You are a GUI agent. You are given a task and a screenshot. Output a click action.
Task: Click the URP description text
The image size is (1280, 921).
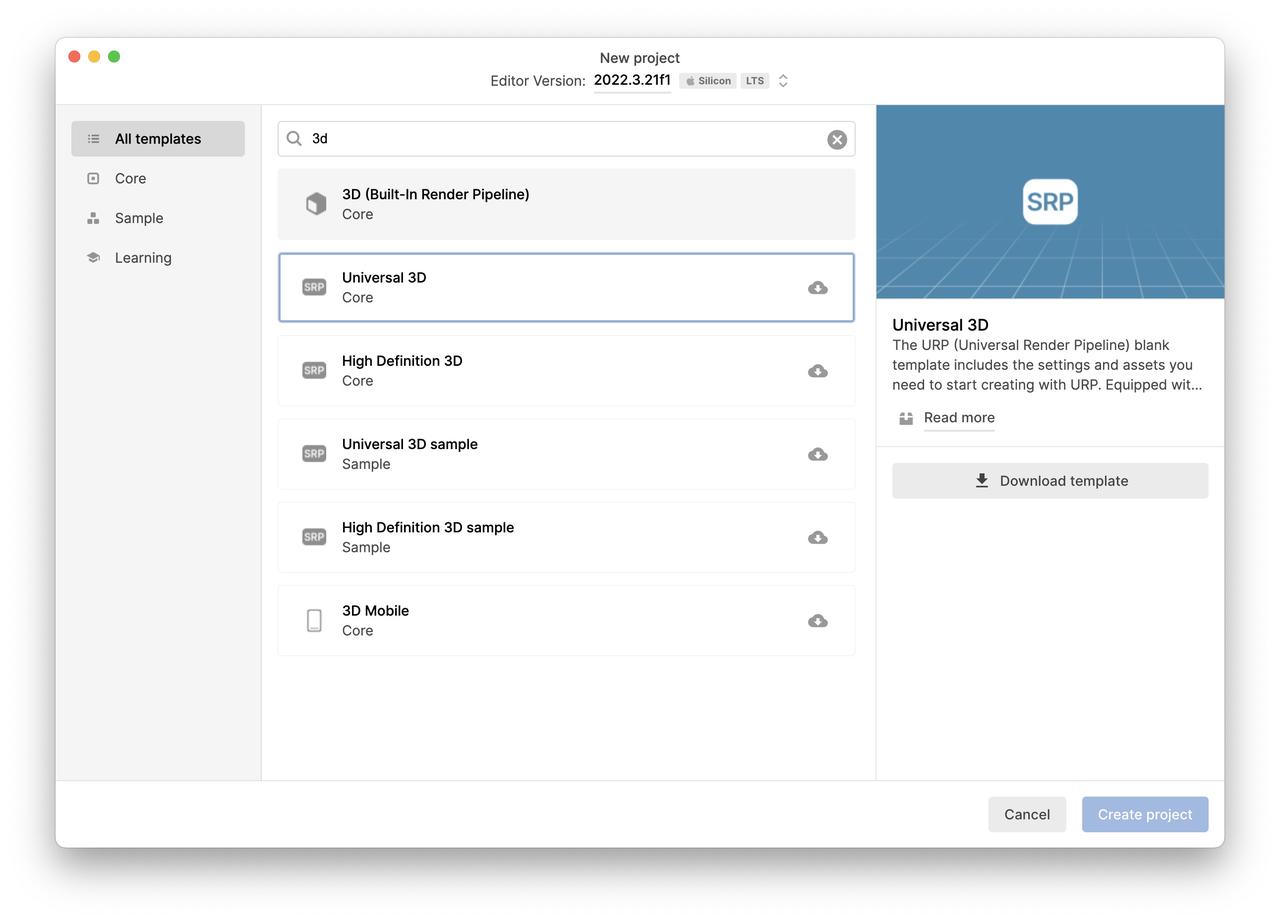click(1047, 365)
